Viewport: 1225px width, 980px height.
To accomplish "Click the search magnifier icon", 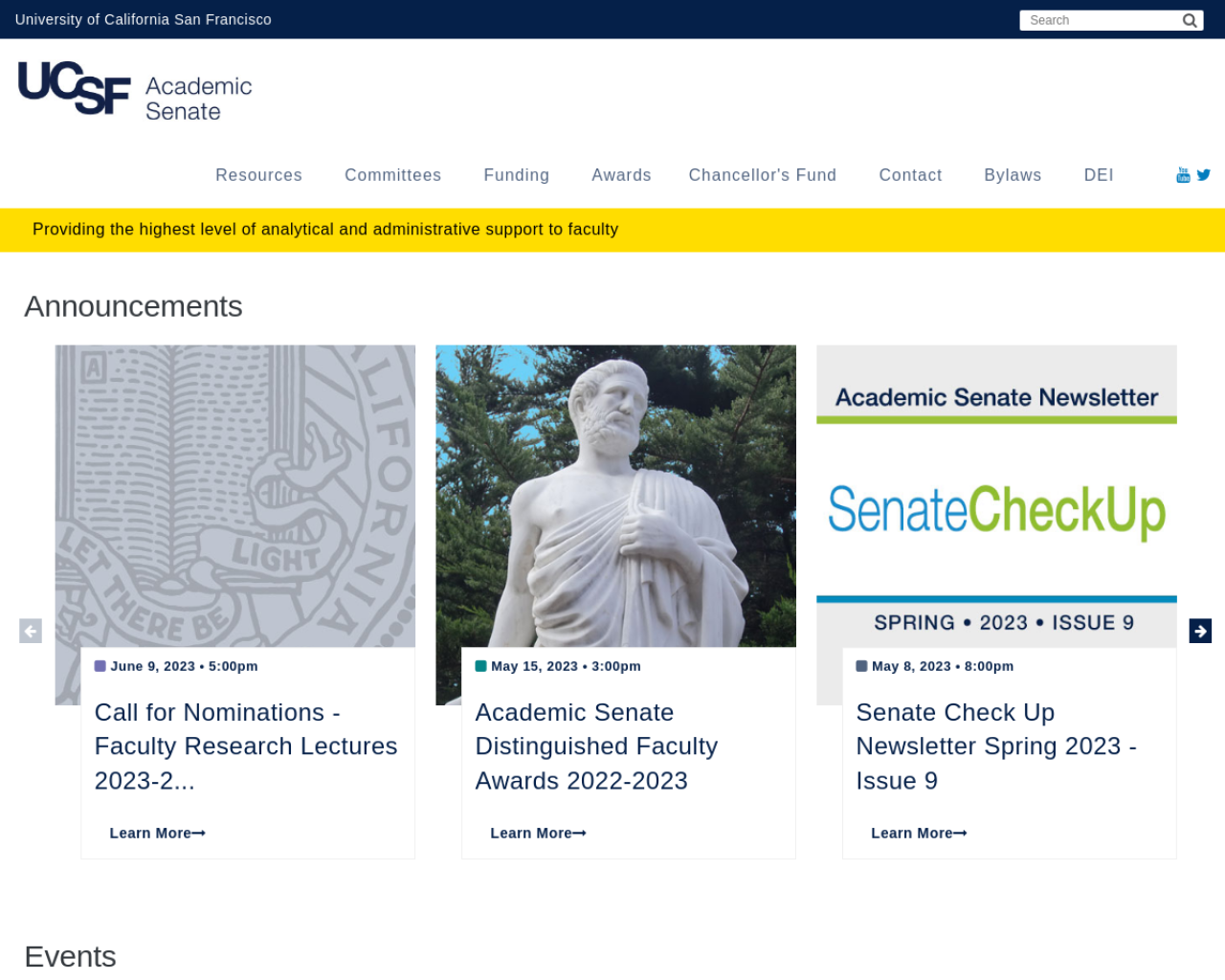I will 1190,20.
